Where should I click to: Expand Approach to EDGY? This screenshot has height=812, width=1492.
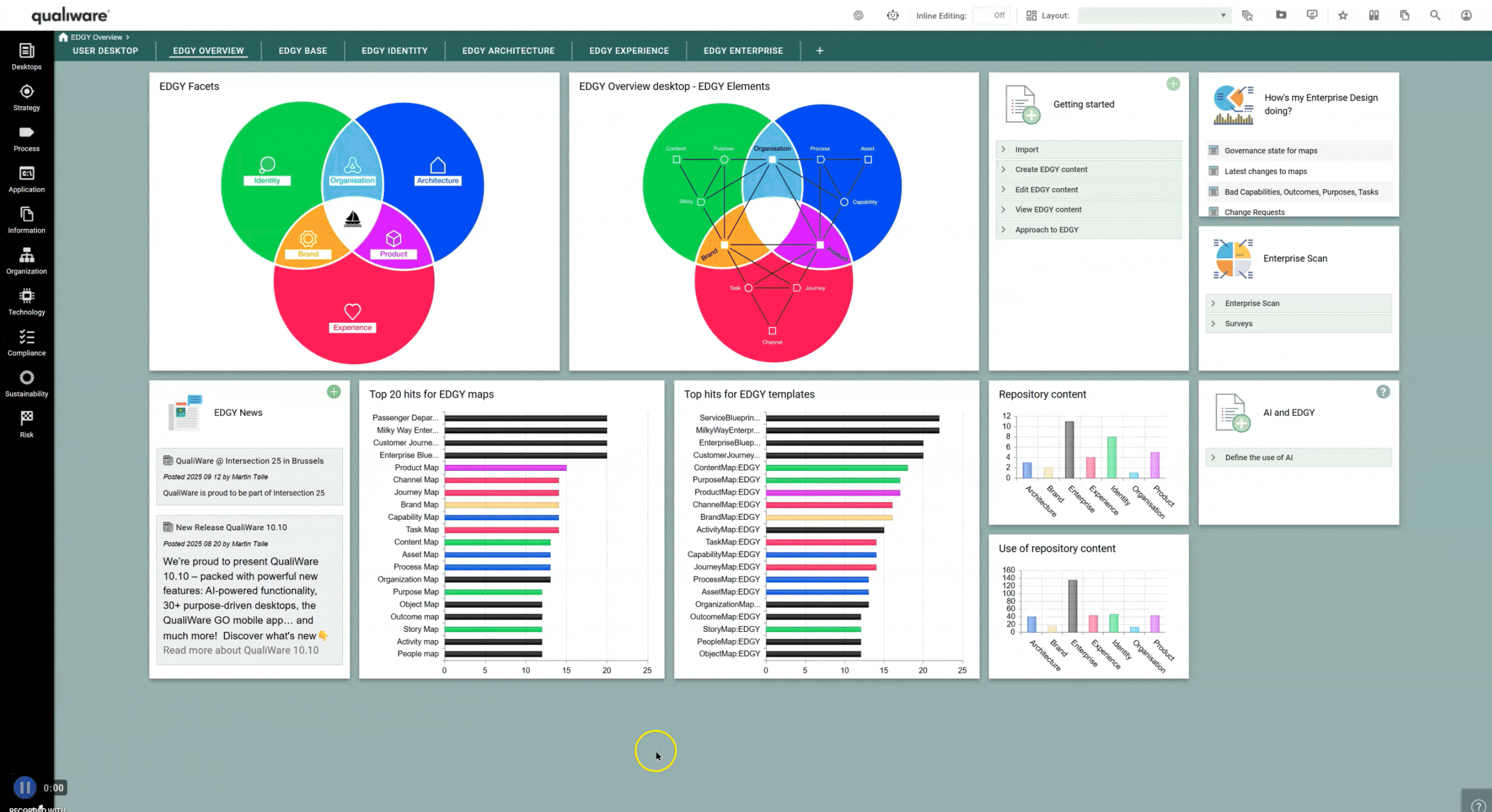1046,230
